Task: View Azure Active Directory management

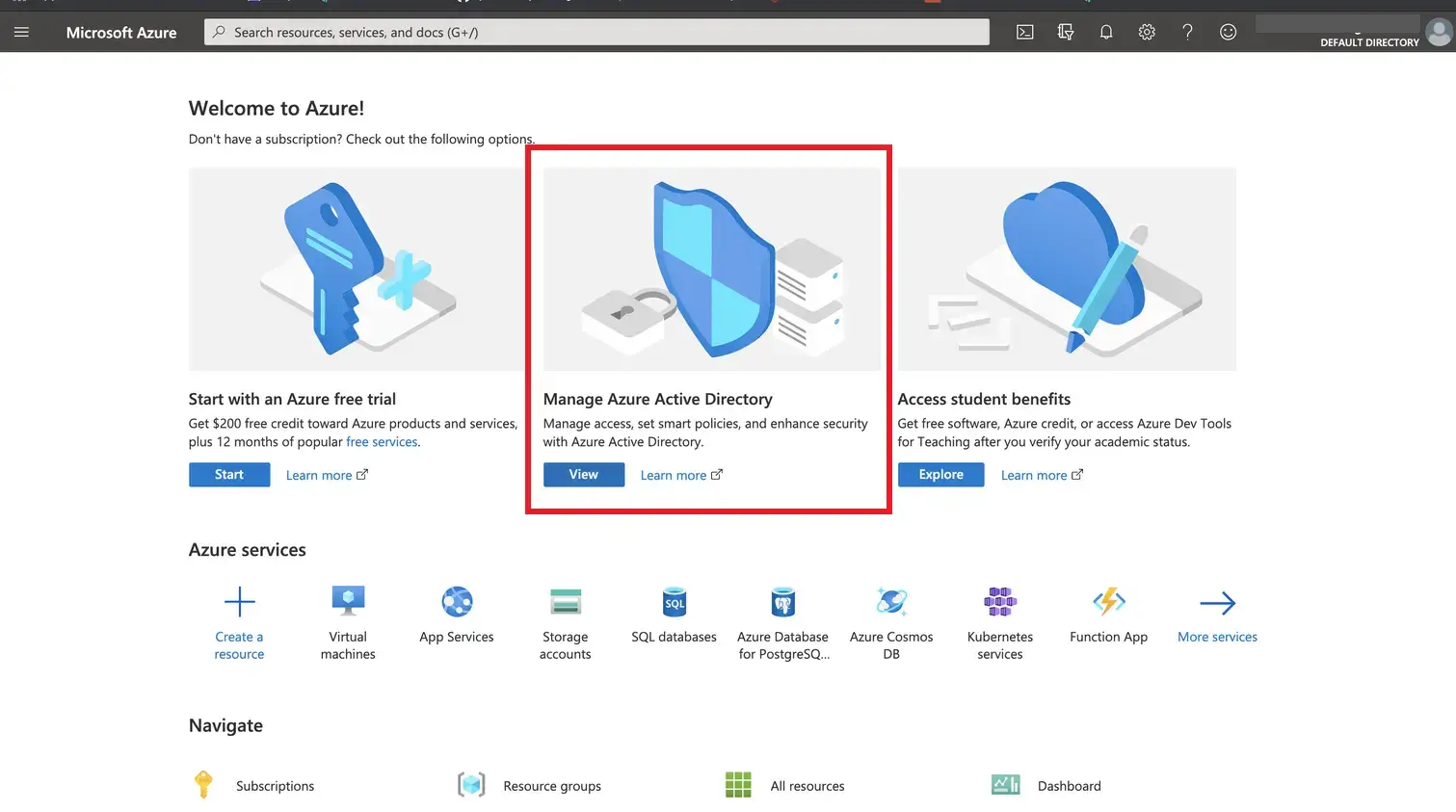Action: click(x=583, y=474)
